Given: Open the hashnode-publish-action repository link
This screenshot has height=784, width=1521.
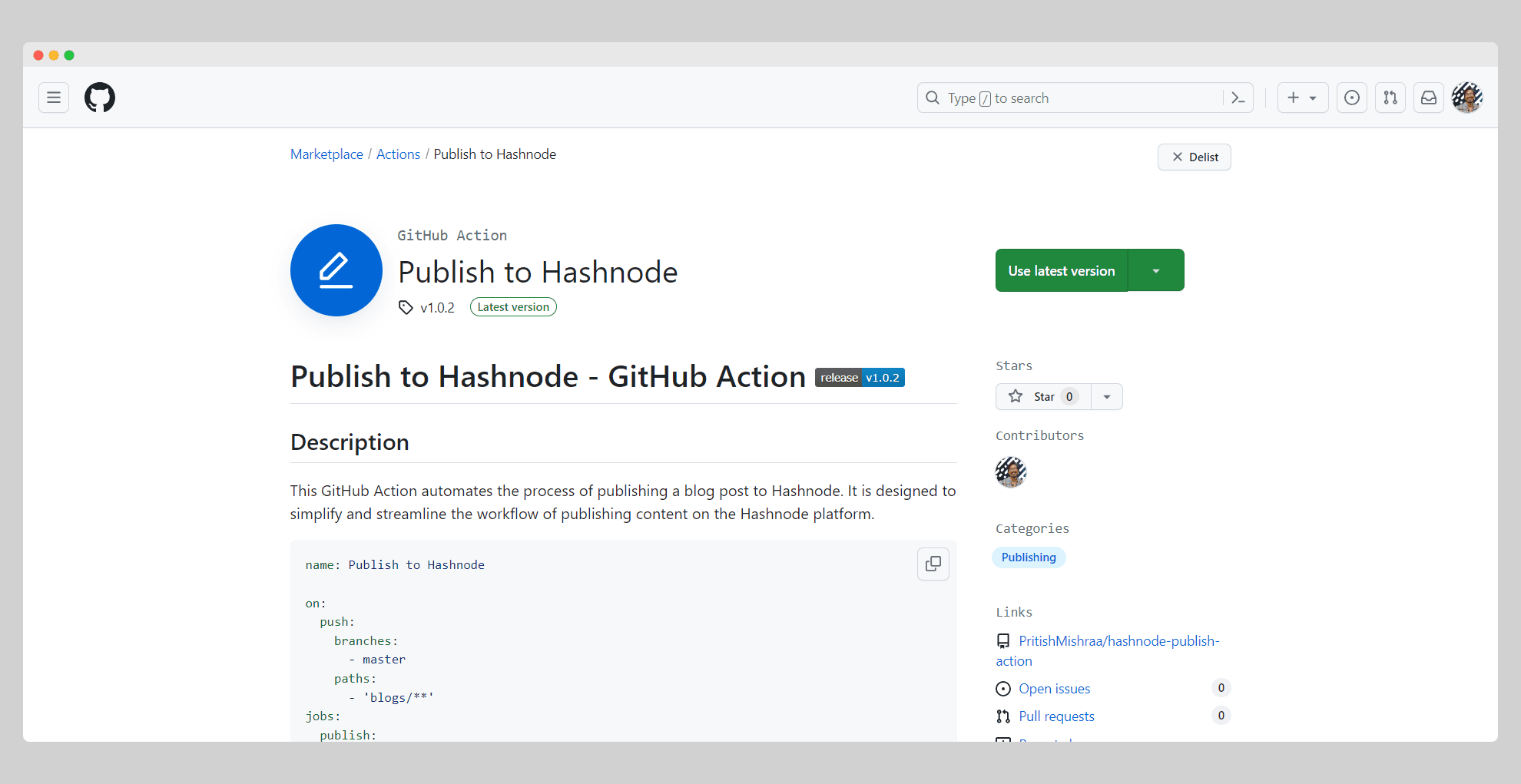Looking at the screenshot, I should (x=1118, y=641).
